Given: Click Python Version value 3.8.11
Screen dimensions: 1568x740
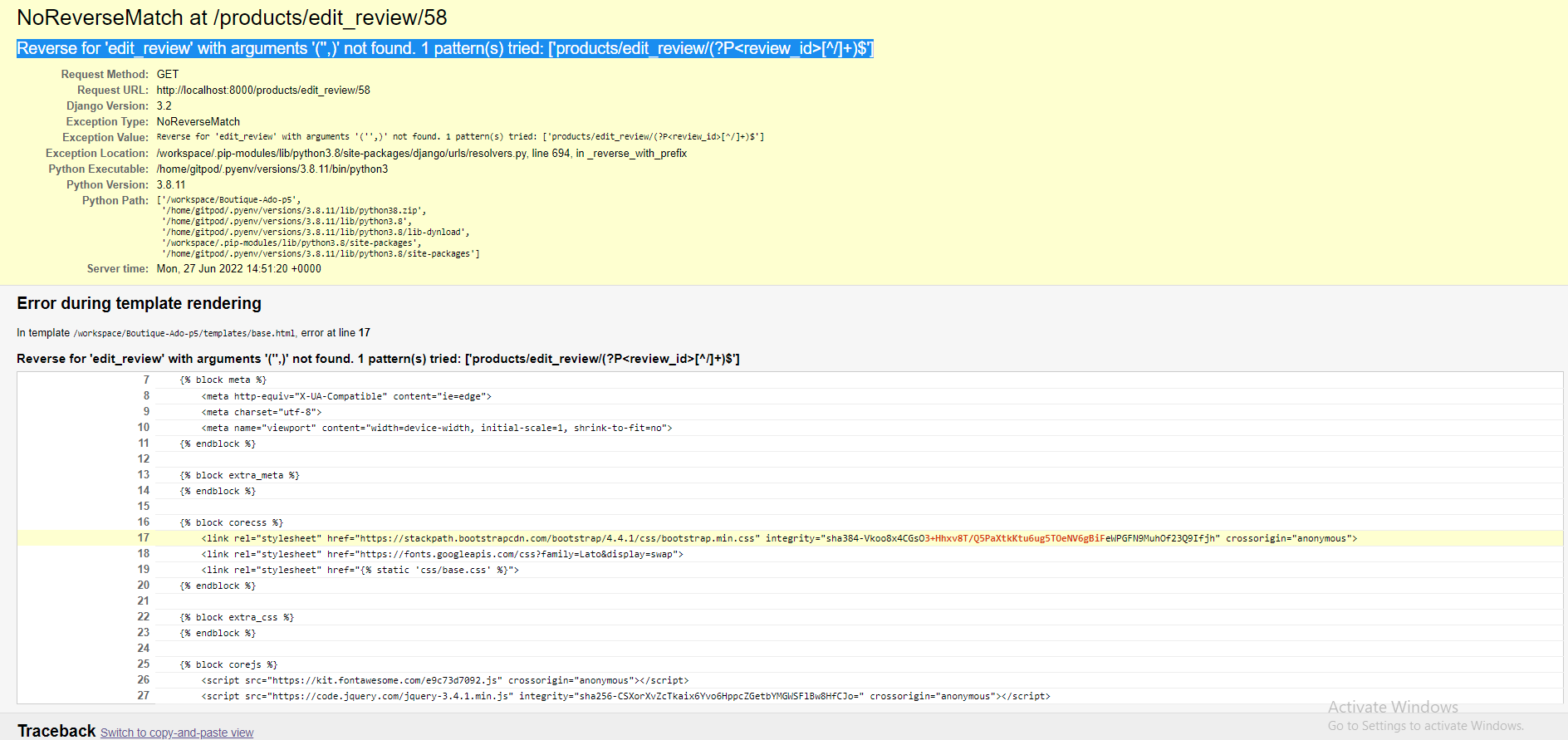Looking at the screenshot, I should tap(171, 184).
